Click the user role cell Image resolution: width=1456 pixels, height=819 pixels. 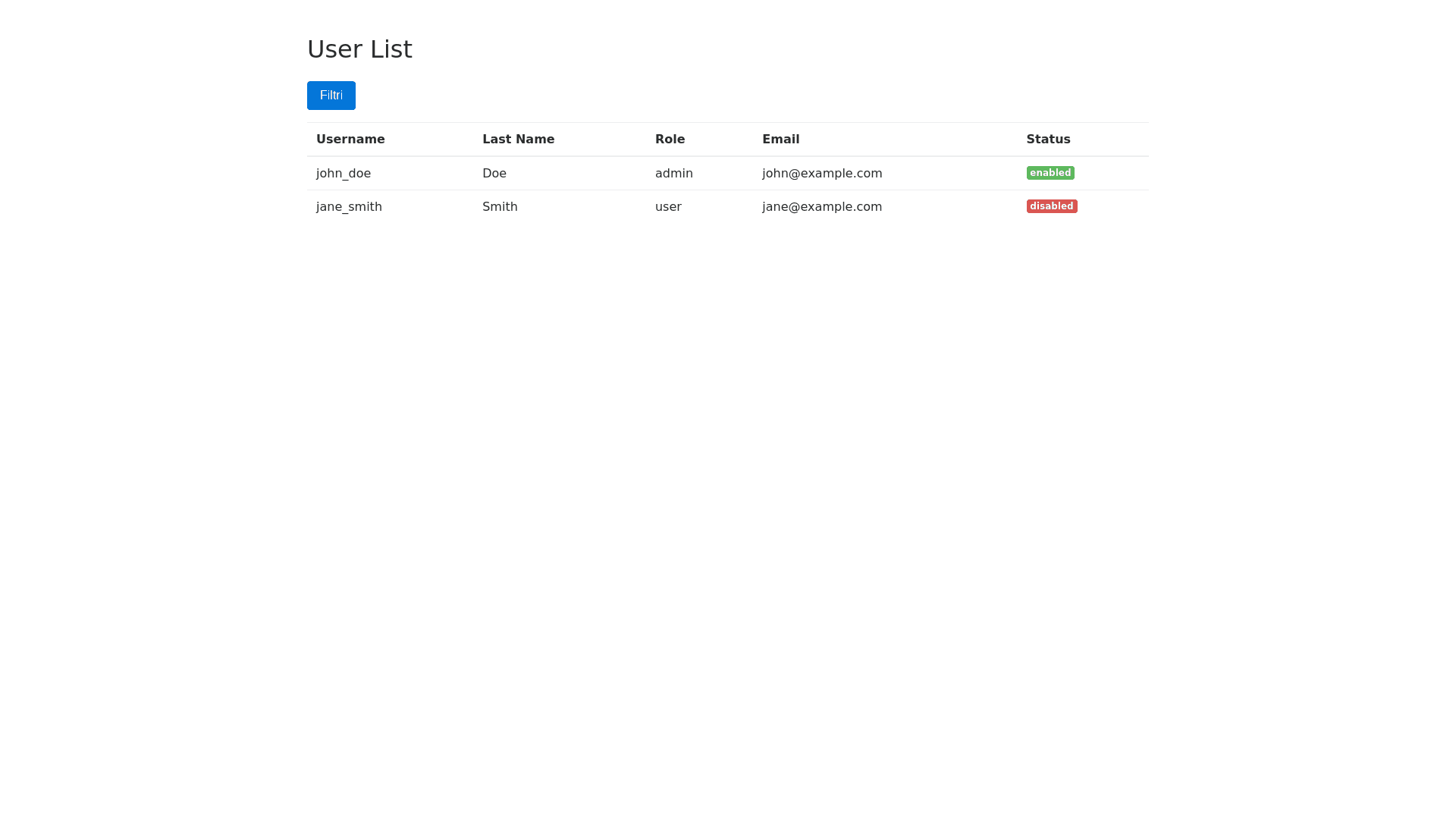point(668,207)
